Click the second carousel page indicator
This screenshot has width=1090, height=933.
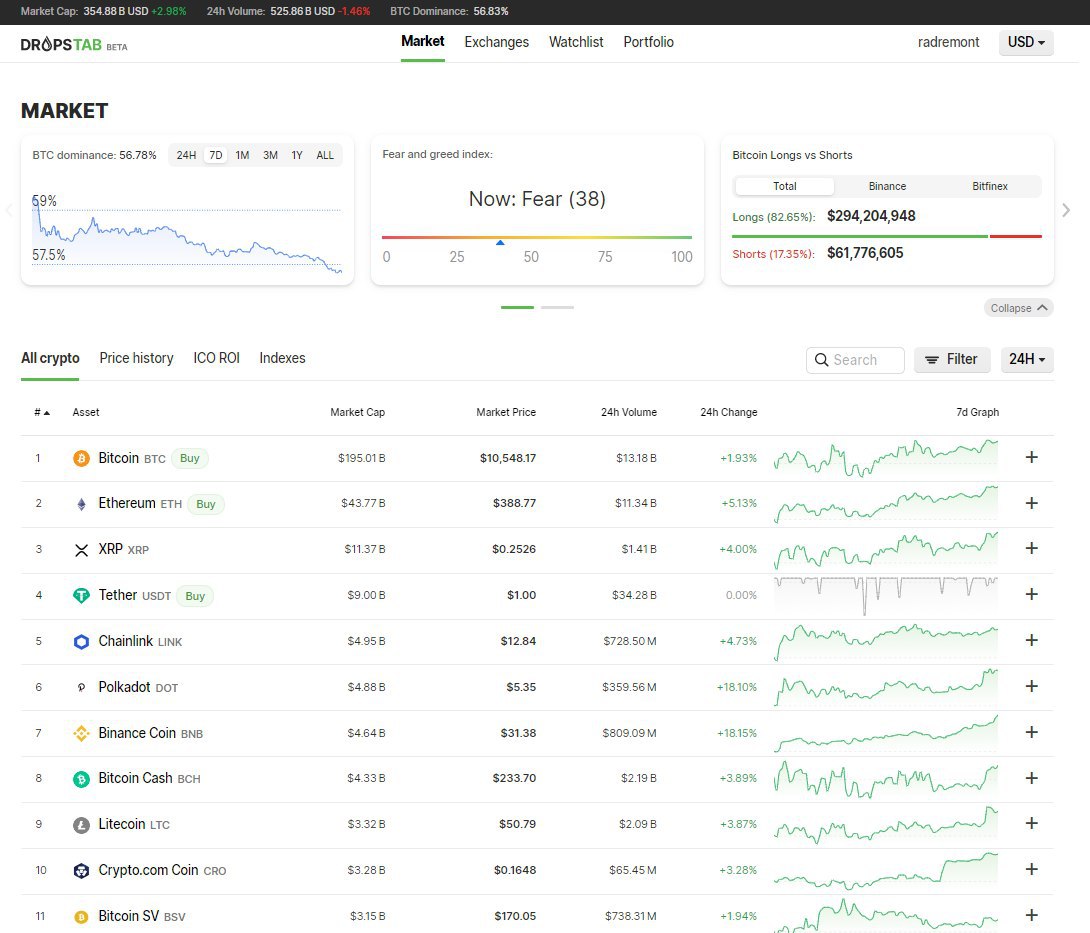point(558,307)
